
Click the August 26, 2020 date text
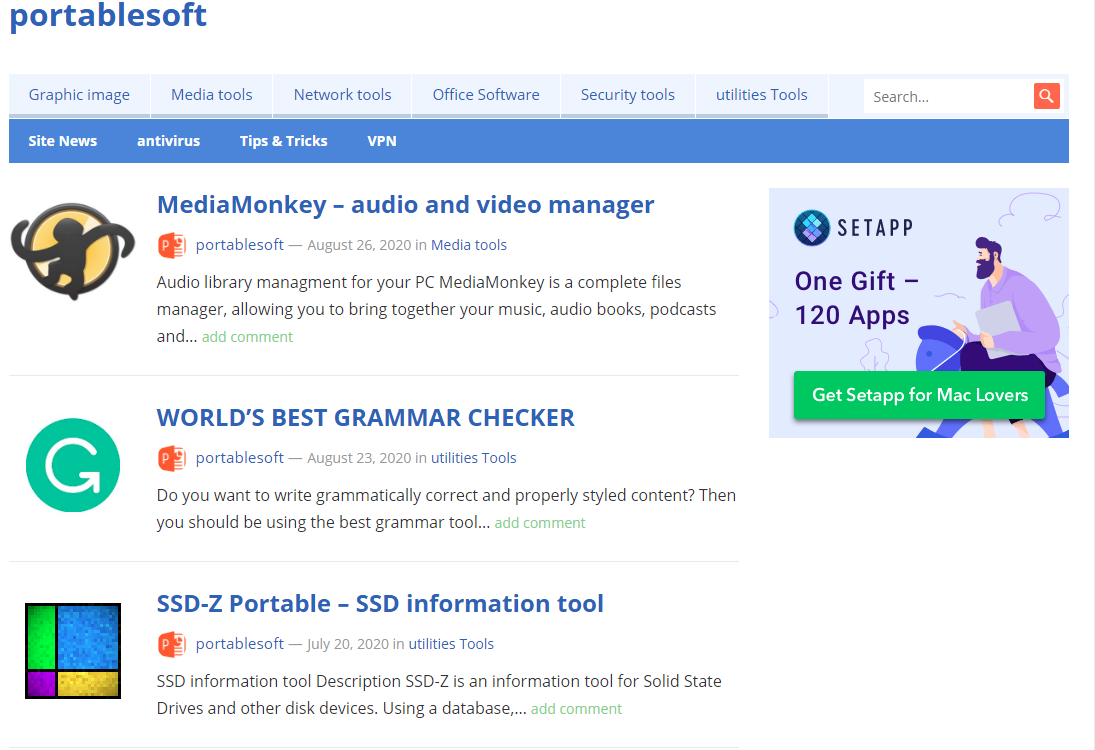[359, 245]
